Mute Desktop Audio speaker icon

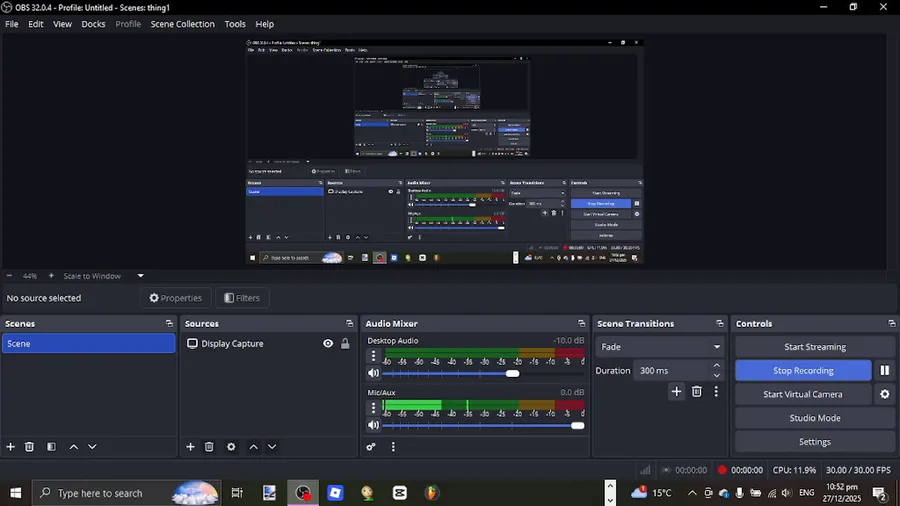click(374, 373)
